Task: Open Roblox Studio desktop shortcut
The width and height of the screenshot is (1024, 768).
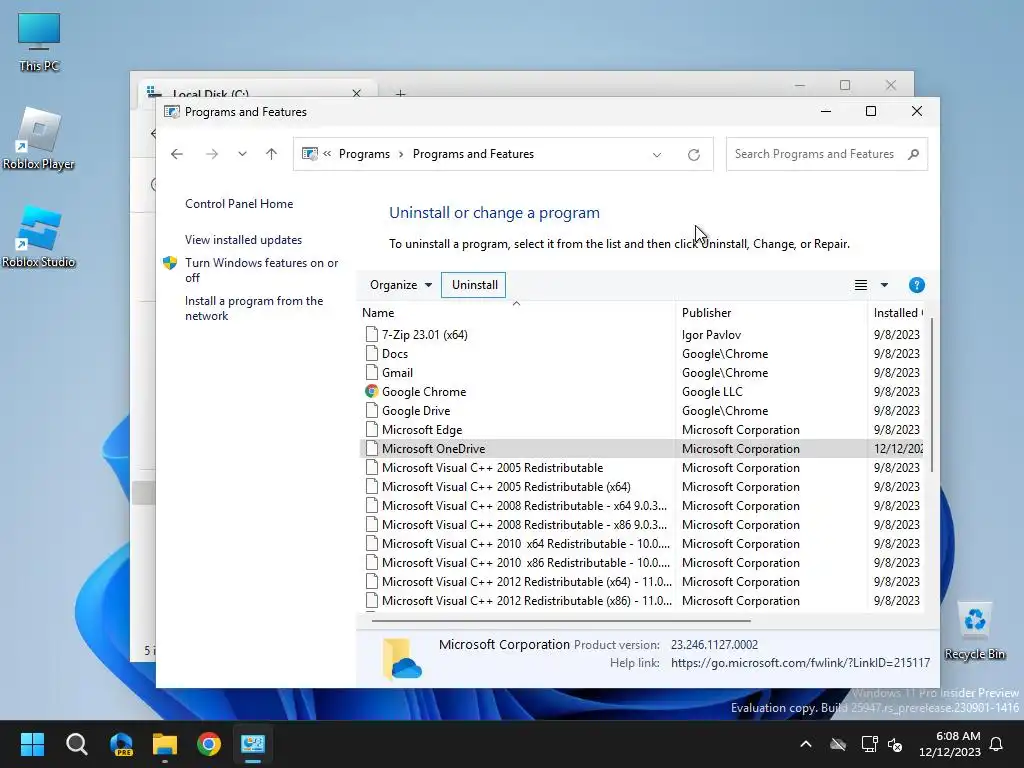Action: (39, 236)
